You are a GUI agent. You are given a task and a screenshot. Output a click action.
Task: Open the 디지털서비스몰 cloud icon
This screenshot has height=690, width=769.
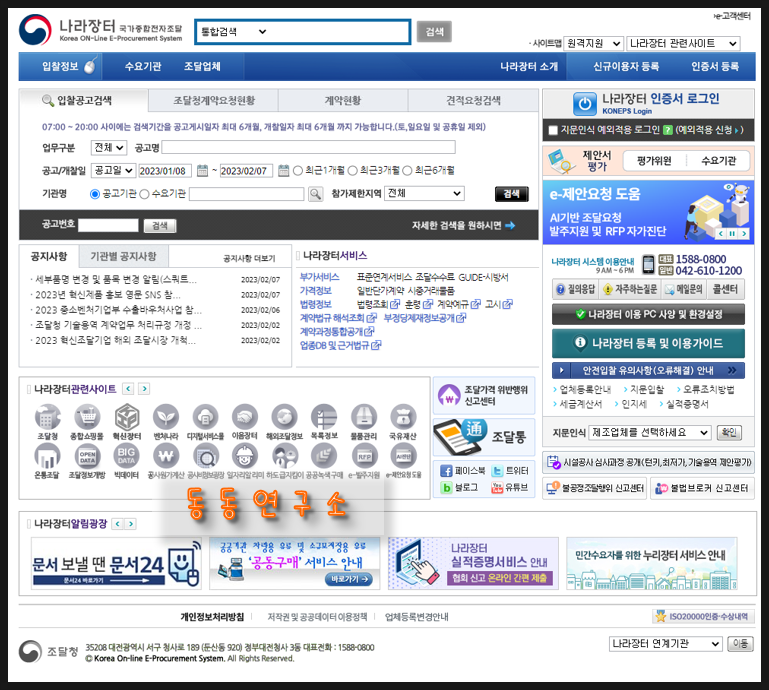205,417
